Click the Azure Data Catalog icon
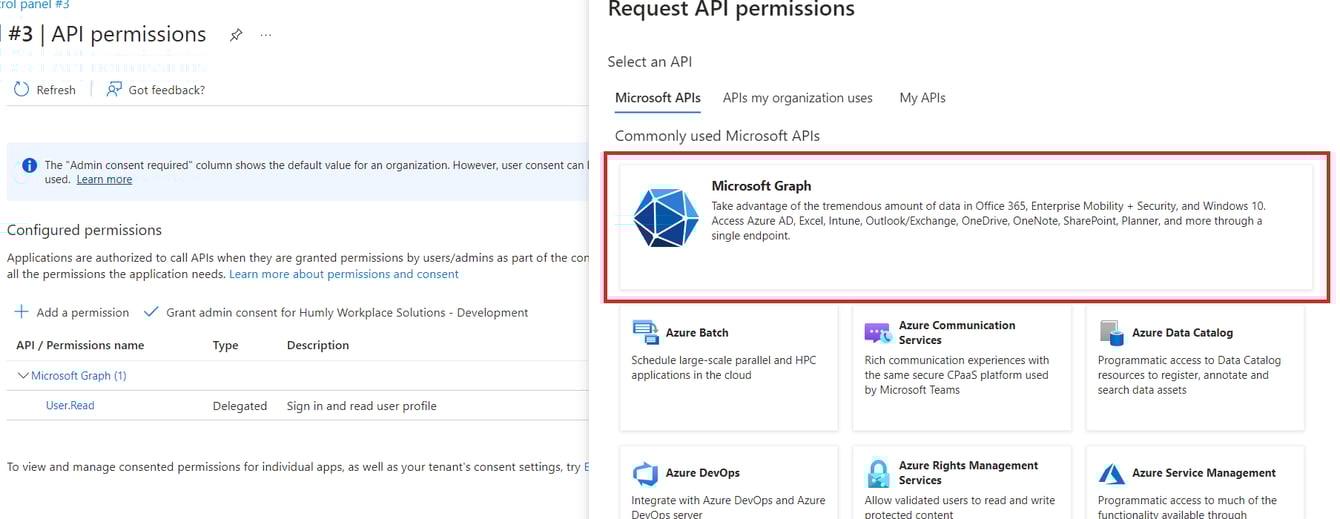The width and height of the screenshot is (1340, 519). [x=1111, y=333]
